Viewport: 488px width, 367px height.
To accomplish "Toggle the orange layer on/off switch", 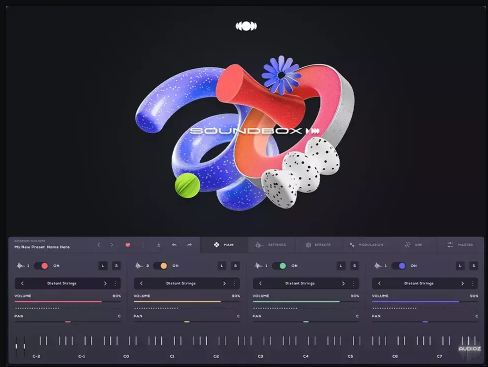I will click(x=161, y=266).
